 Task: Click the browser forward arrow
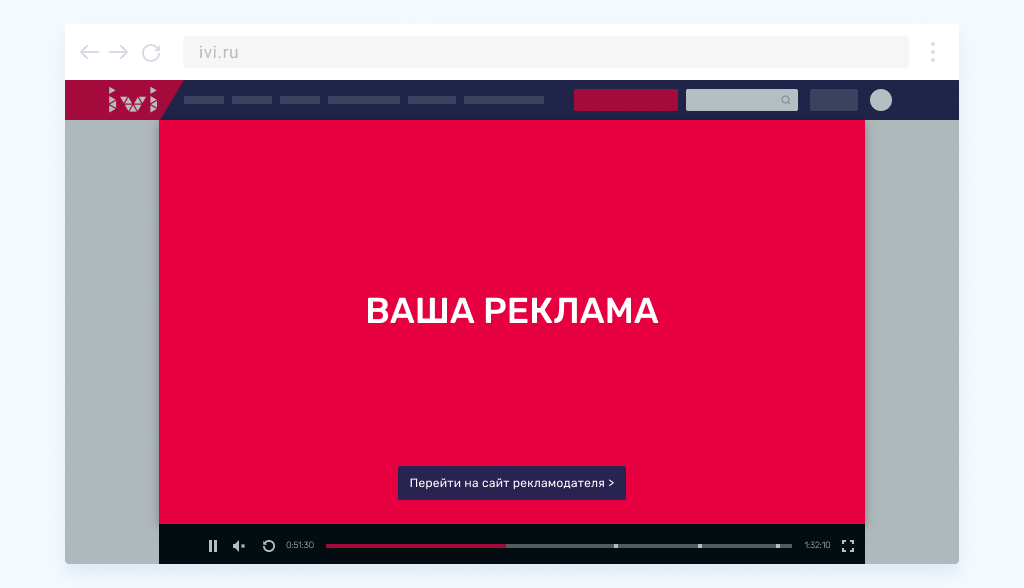coord(118,52)
